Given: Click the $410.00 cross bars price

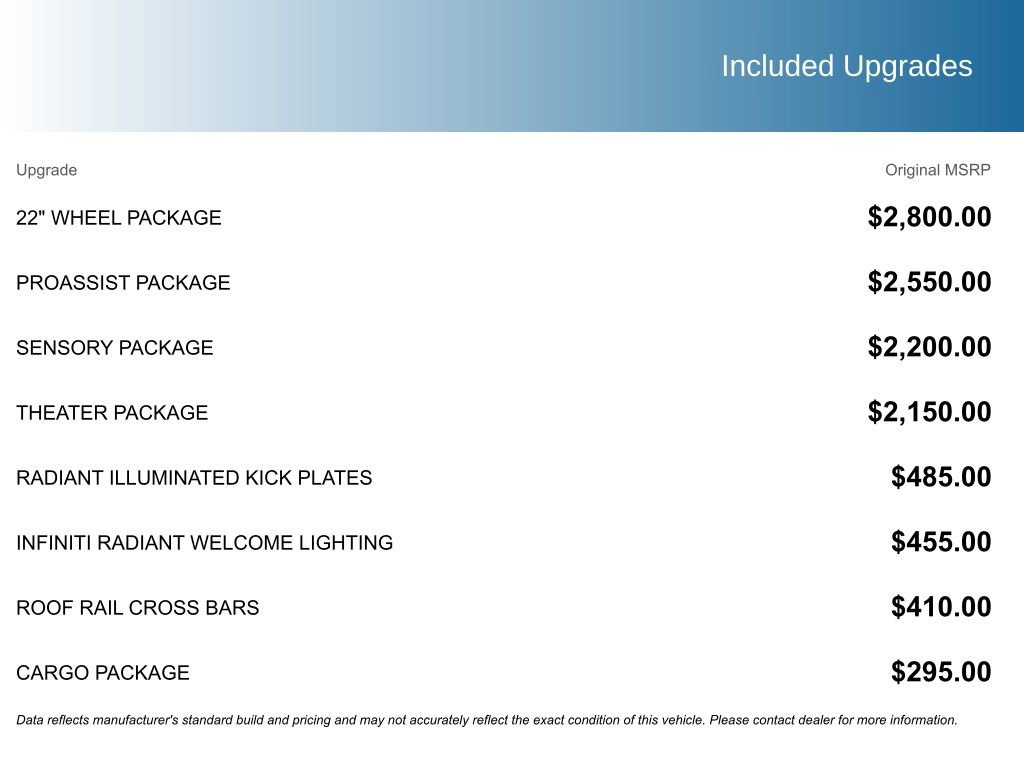Looking at the screenshot, I should [941, 607].
